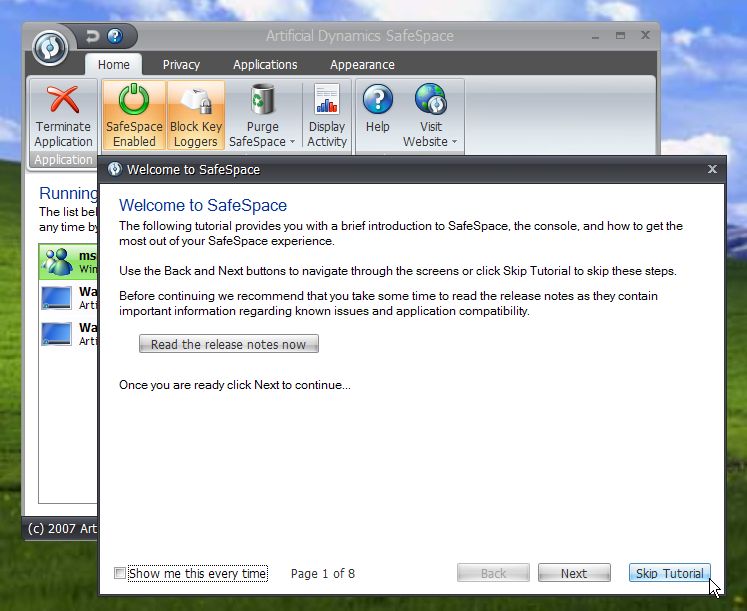
Task: Click the small blue help icon in the title bar
Action: point(115,36)
